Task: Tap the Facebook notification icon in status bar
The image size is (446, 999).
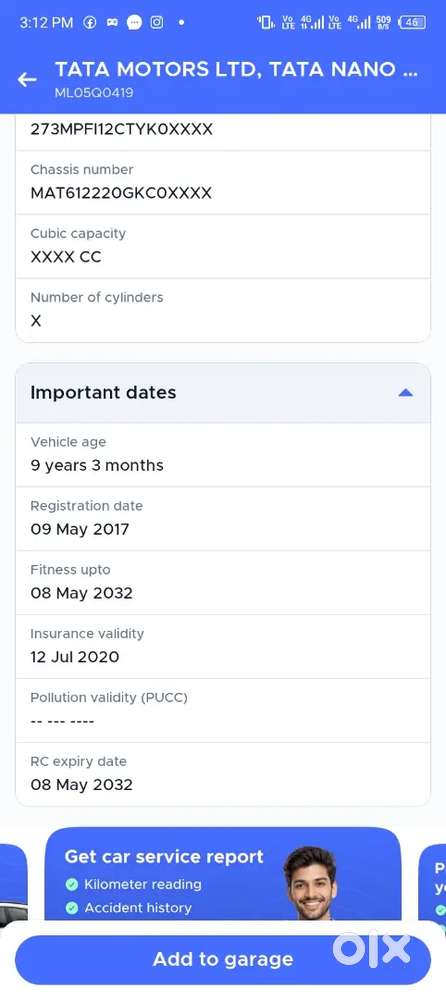Action: click(90, 22)
